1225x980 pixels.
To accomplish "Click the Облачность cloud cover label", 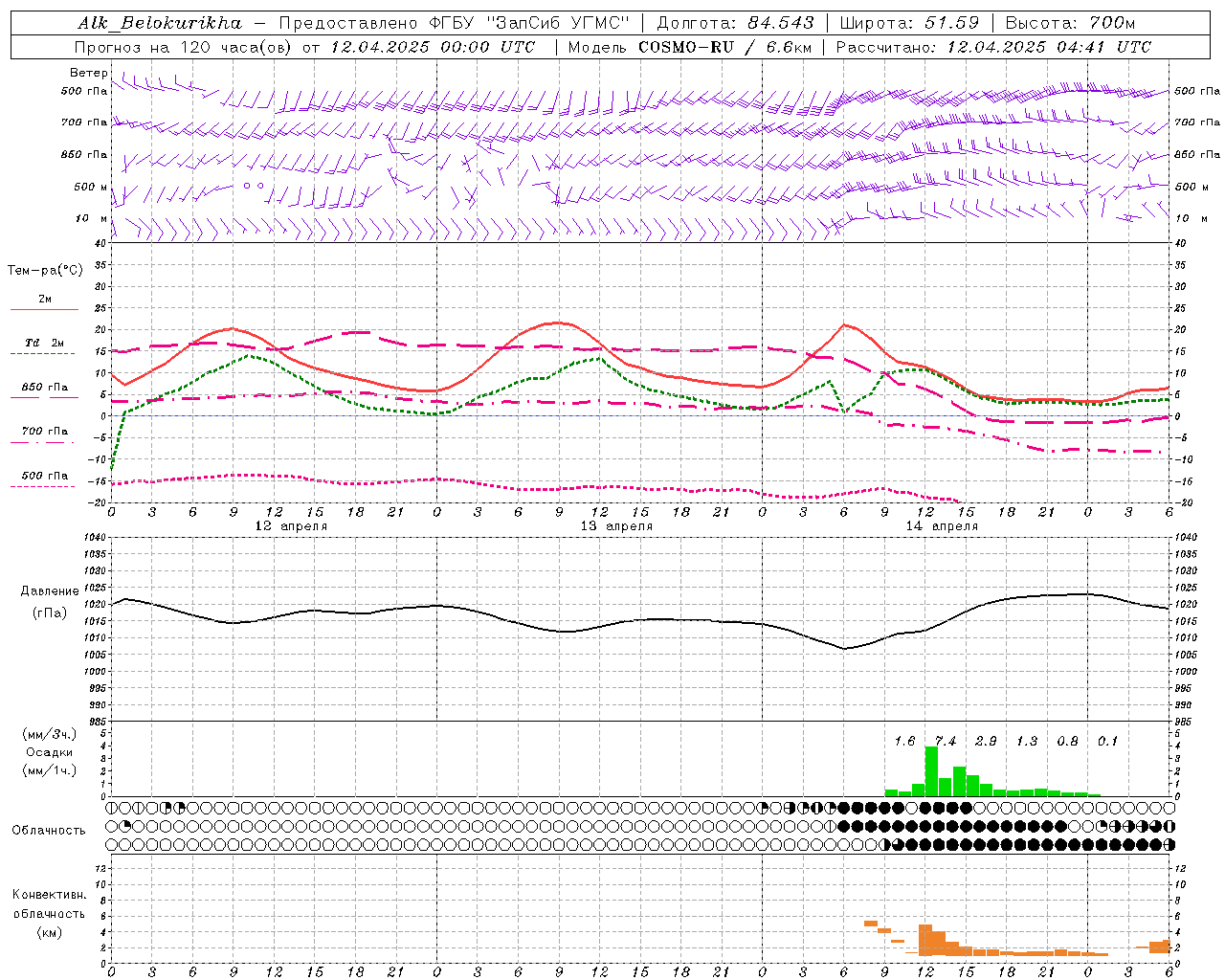I will point(49,831).
